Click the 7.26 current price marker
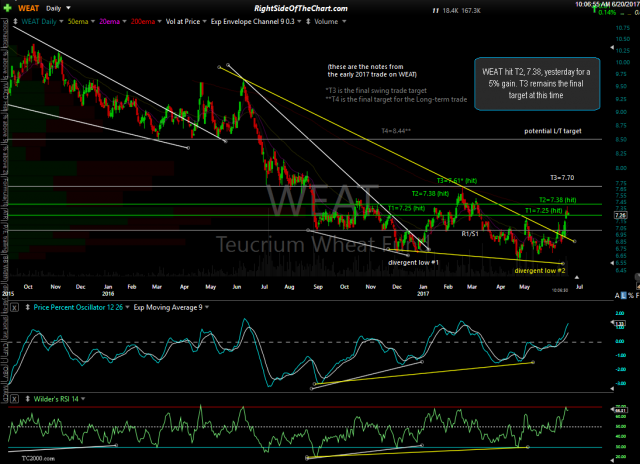 point(620,215)
